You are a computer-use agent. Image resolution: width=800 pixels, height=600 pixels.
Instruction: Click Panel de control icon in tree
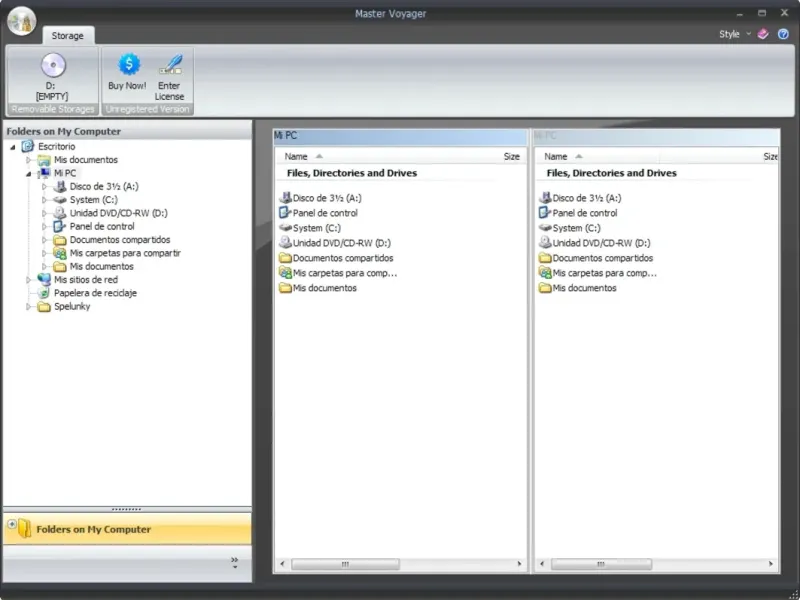click(x=60, y=226)
